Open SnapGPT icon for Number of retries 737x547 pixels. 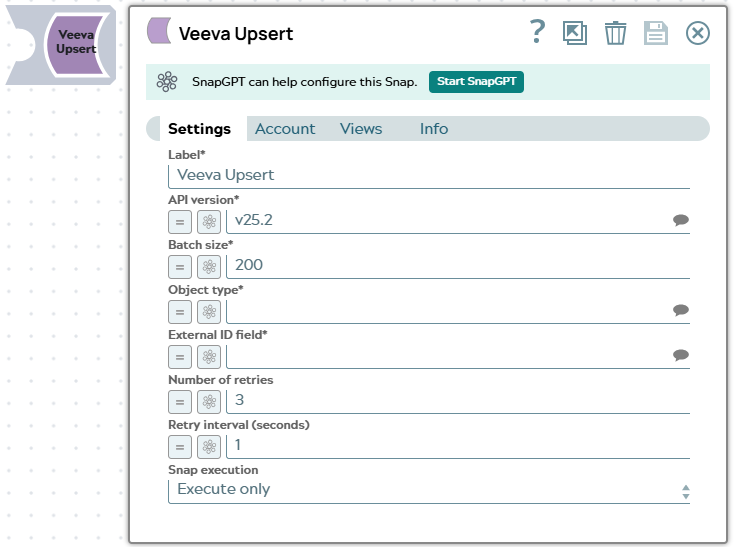click(x=209, y=402)
